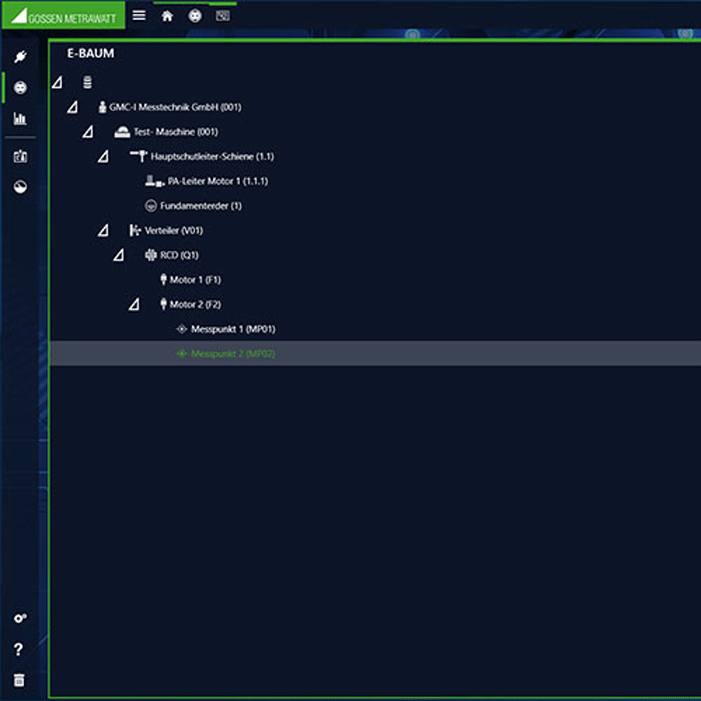Collapse the Hauptschutleiter-Schiene (1.1) branch
Viewport: 701px width, 701px height.
103,157
